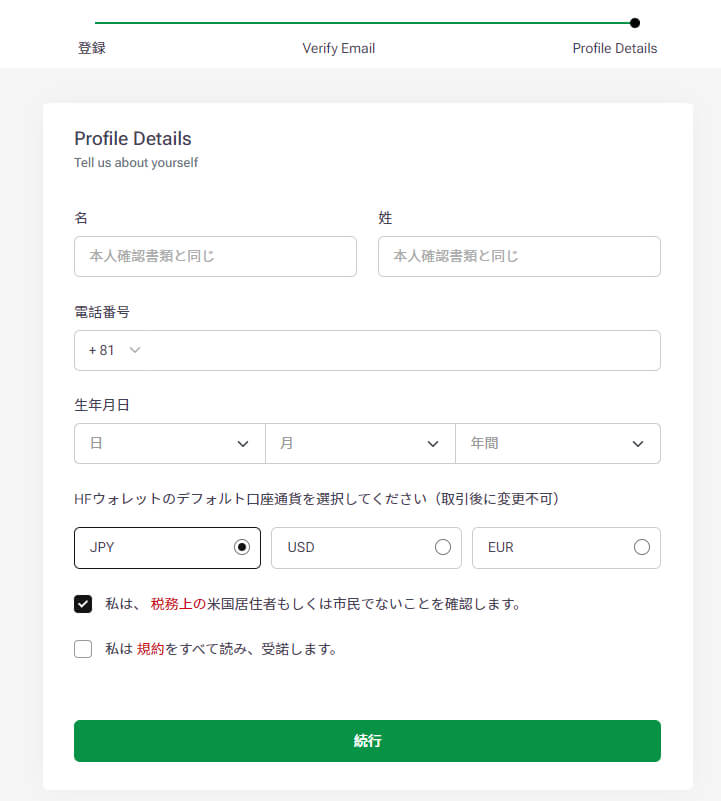The image size is (721, 801).
Task: Click the phone number input area
Action: pos(400,350)
